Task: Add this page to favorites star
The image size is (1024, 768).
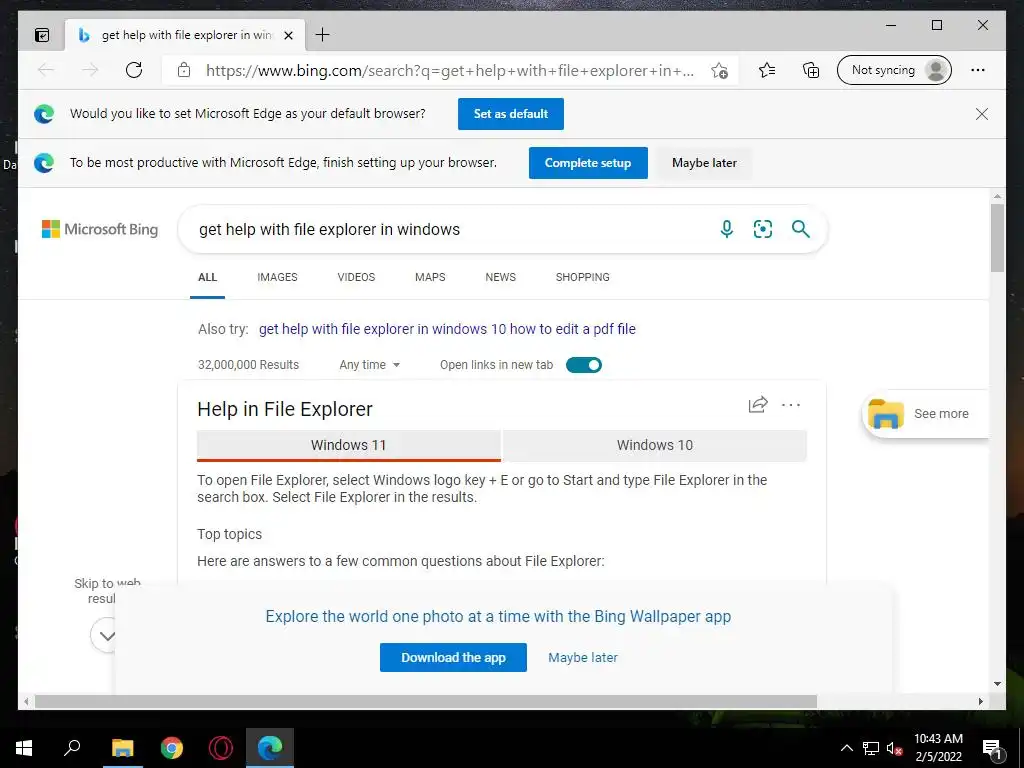Action: pos(720,70)
